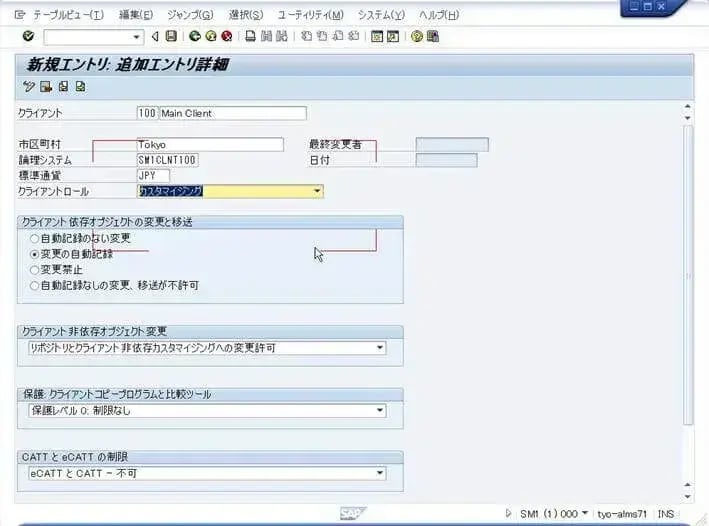Open the 保護レベル 0: 制限なし dropdown
709x526 pixels.
pos(380,410)
